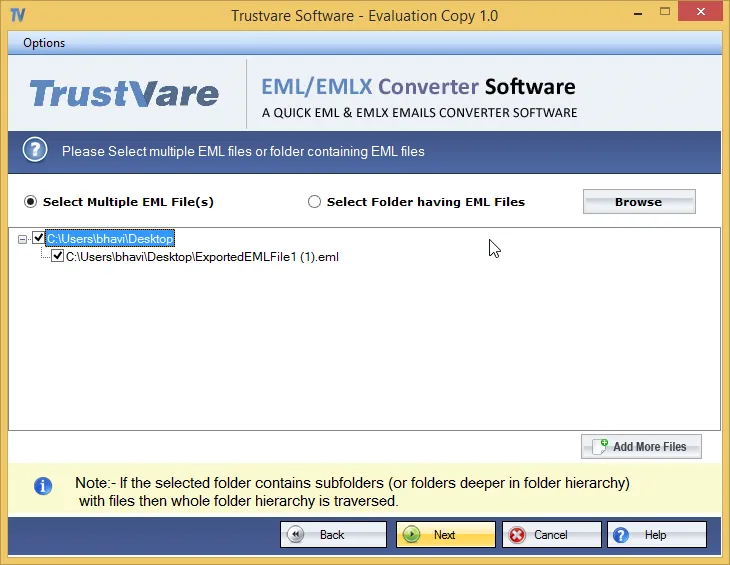
Task: Click the question mark help icon in banner
Action: tap(35, 151)
